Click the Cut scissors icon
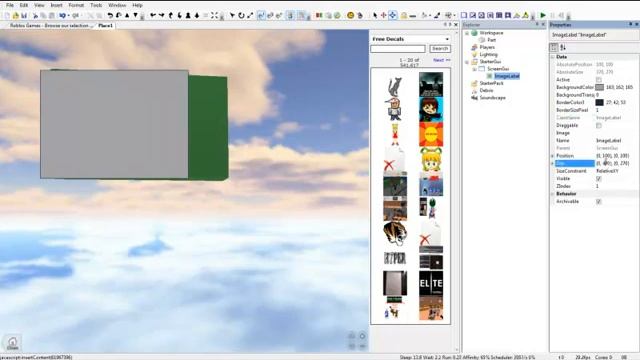 pyautogui.click(x=36, y=16)
